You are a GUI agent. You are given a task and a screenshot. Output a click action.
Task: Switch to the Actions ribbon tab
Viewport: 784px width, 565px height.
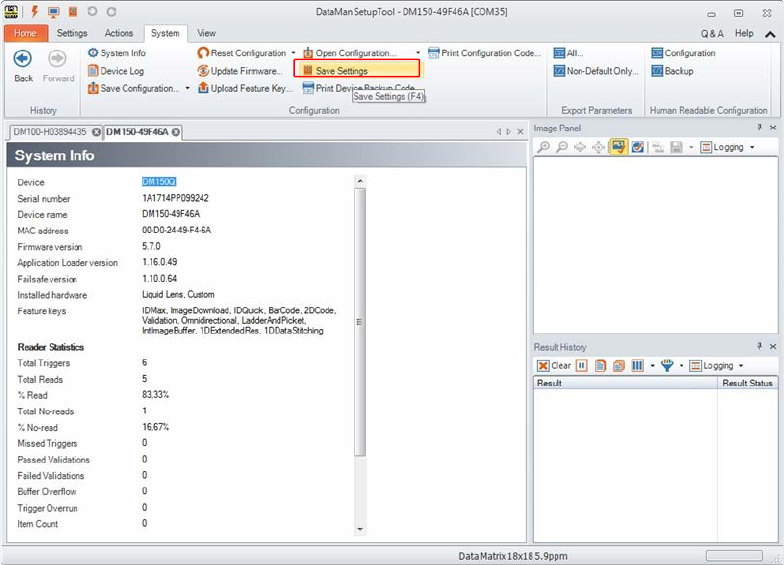[118, 33]
